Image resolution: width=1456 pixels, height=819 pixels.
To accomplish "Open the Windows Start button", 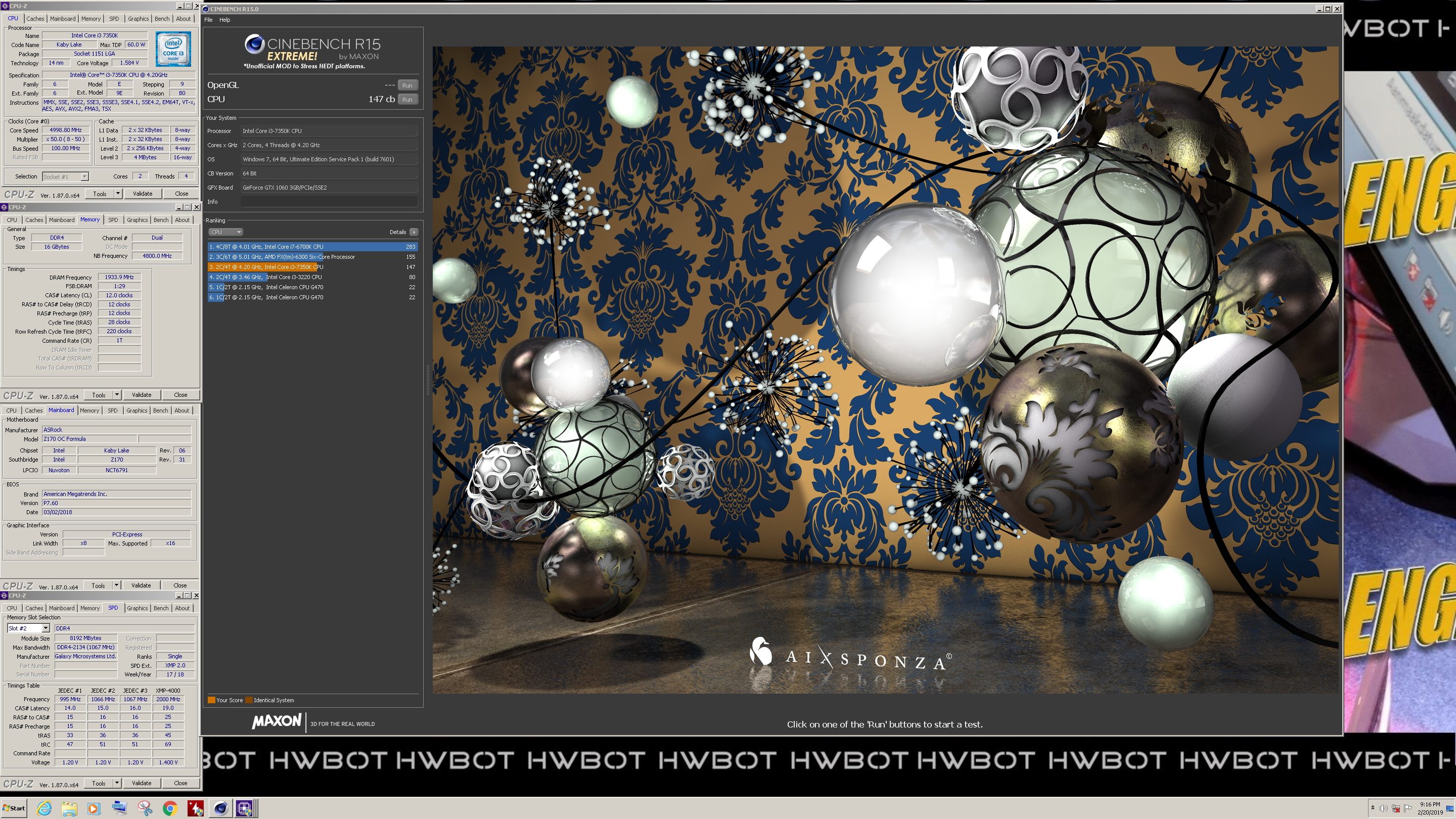I will pos(14,808).
